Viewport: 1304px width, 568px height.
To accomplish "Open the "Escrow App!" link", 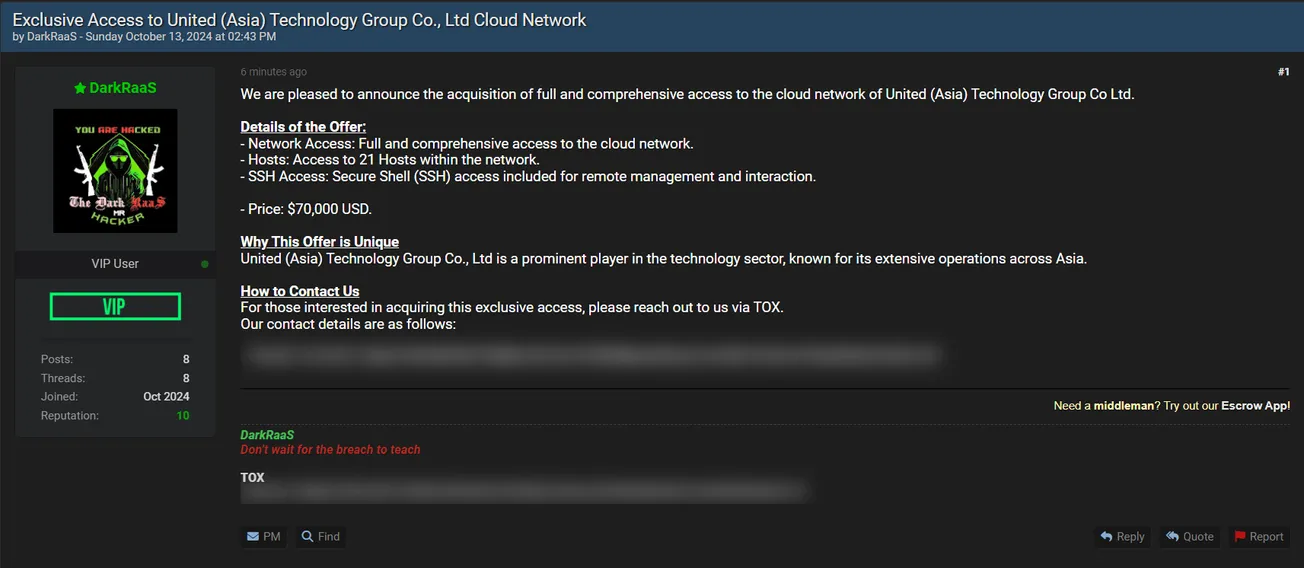I will [1255, 406].
